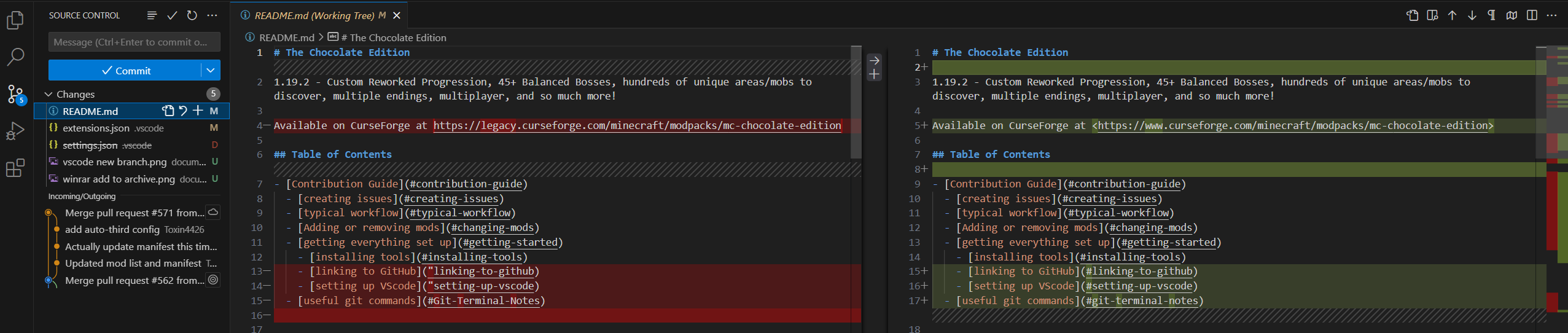Click Open File icon in editor toolbar
1568x333 pixels.
[1412, 15]
